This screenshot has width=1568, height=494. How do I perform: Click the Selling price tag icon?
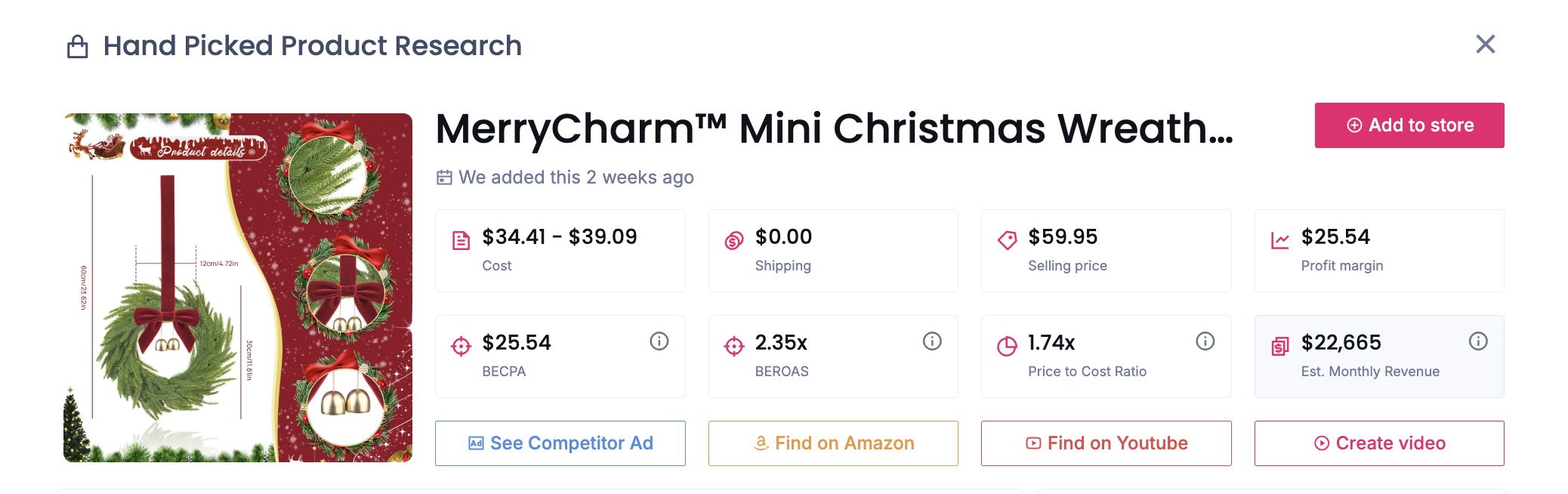point(1007,241)
